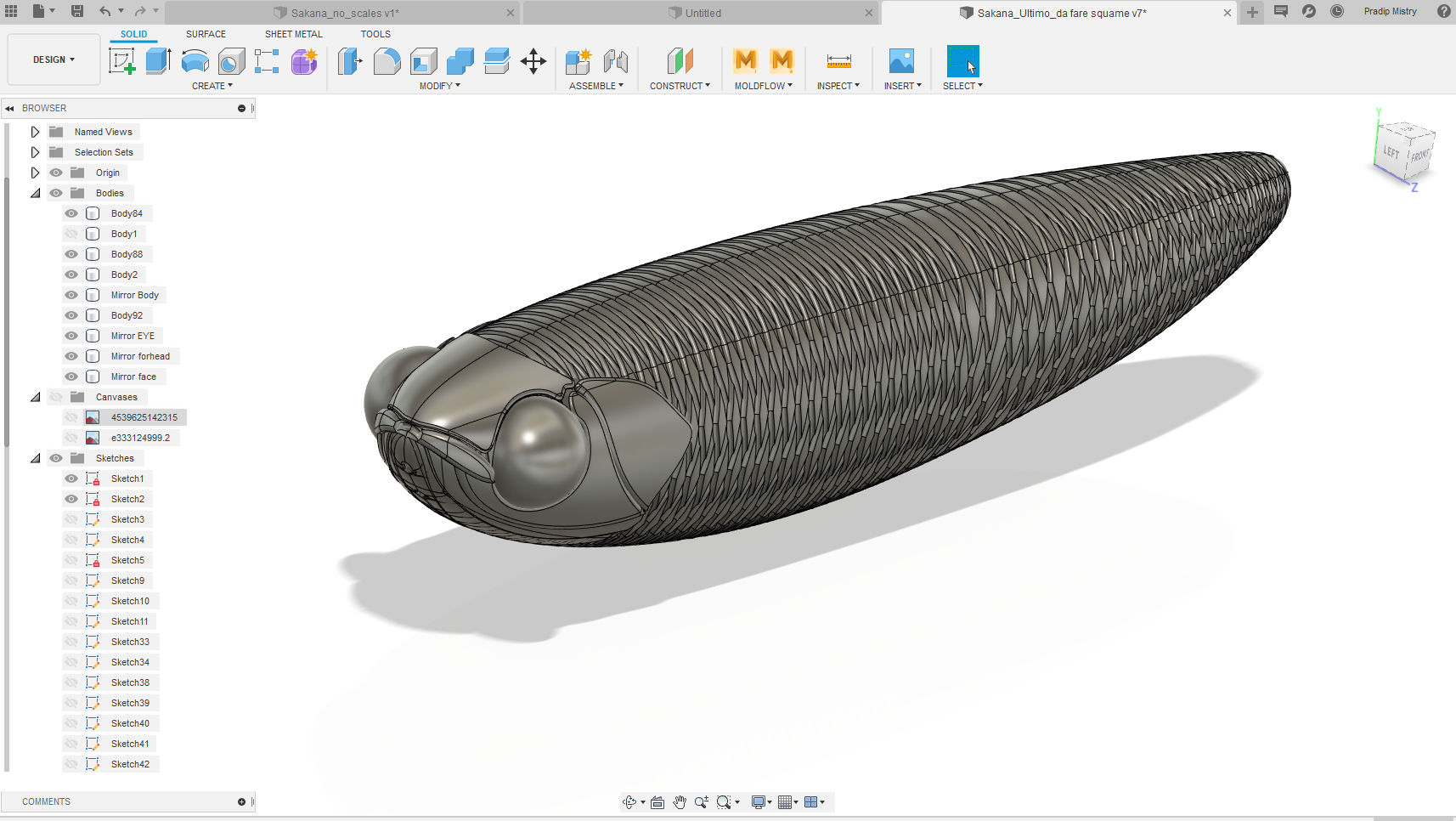Click the New Component icon
This screenshot has width=1456, height=821.
point(578,61)
